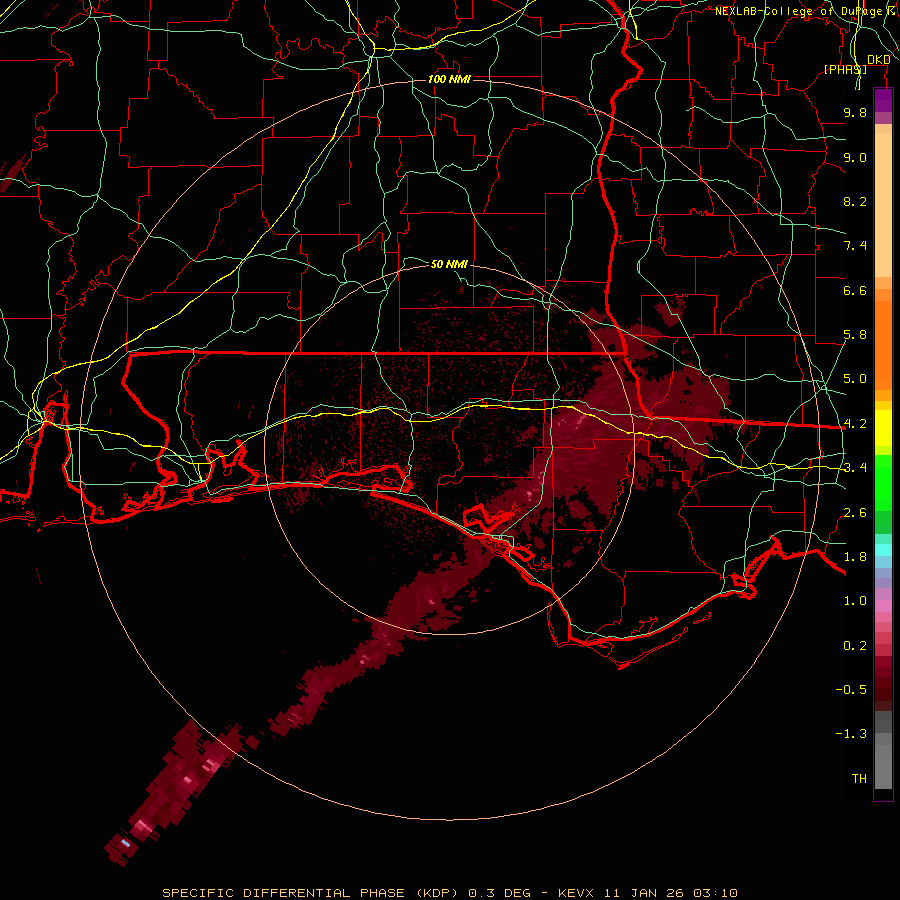Click the 6.6 value on the color scale

[x=855, y=290]
